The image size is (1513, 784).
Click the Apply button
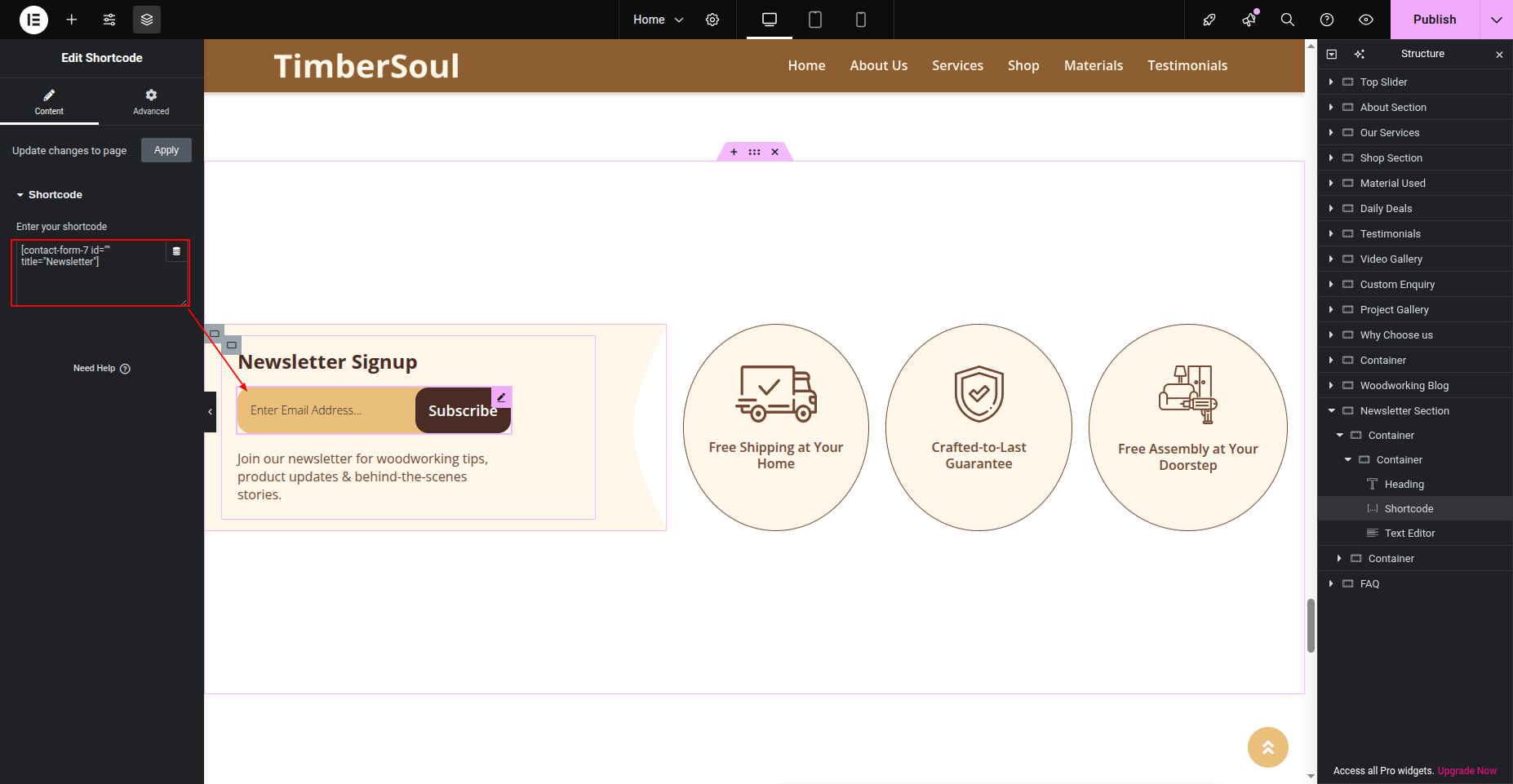click(166, 150)
